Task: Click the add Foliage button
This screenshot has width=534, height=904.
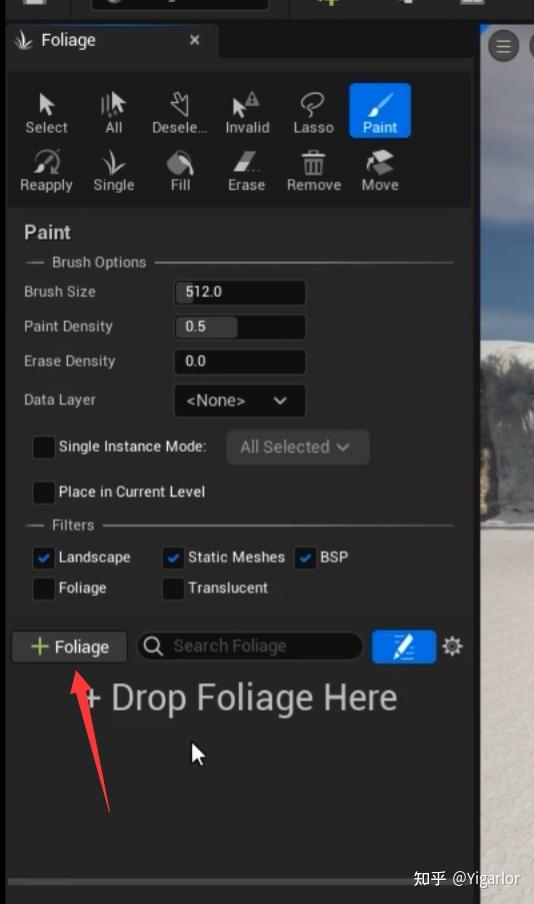Action: [69, 647]
